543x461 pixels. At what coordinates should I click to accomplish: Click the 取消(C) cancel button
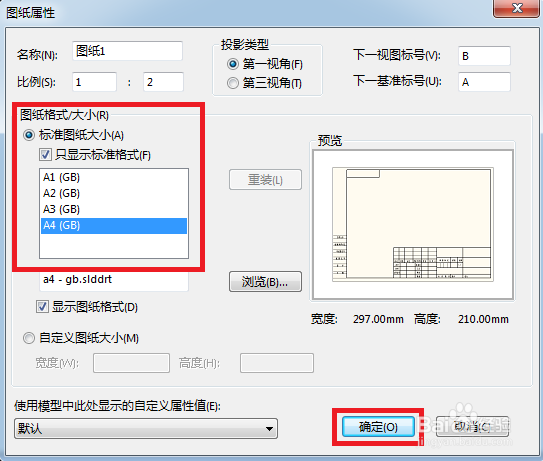(472, 426)
